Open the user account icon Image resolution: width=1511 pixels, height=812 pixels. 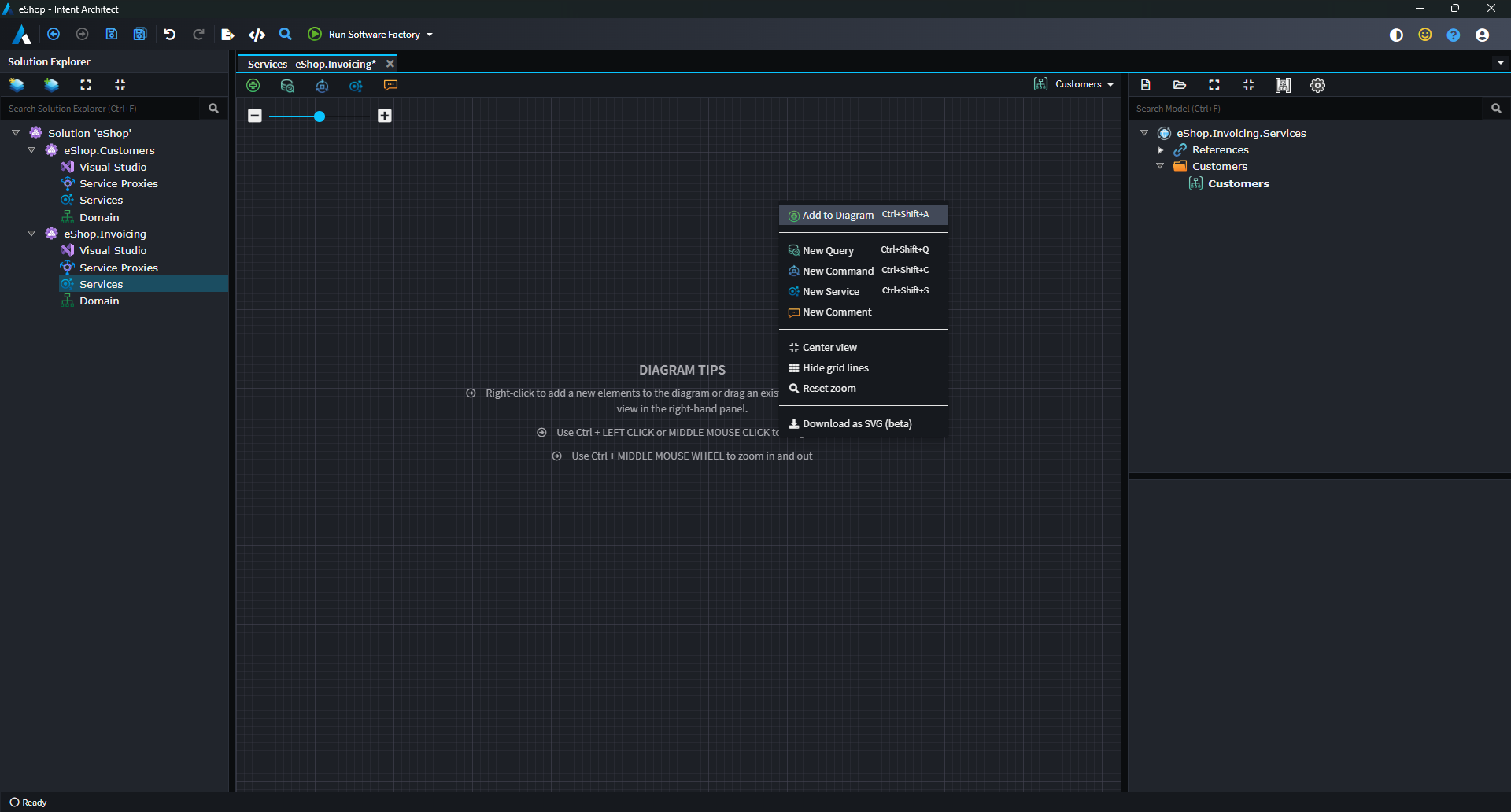(x=1482, y=35)
